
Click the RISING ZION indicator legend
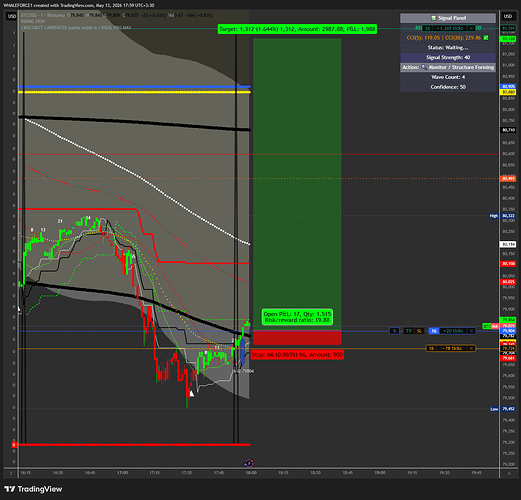[33, 21]
